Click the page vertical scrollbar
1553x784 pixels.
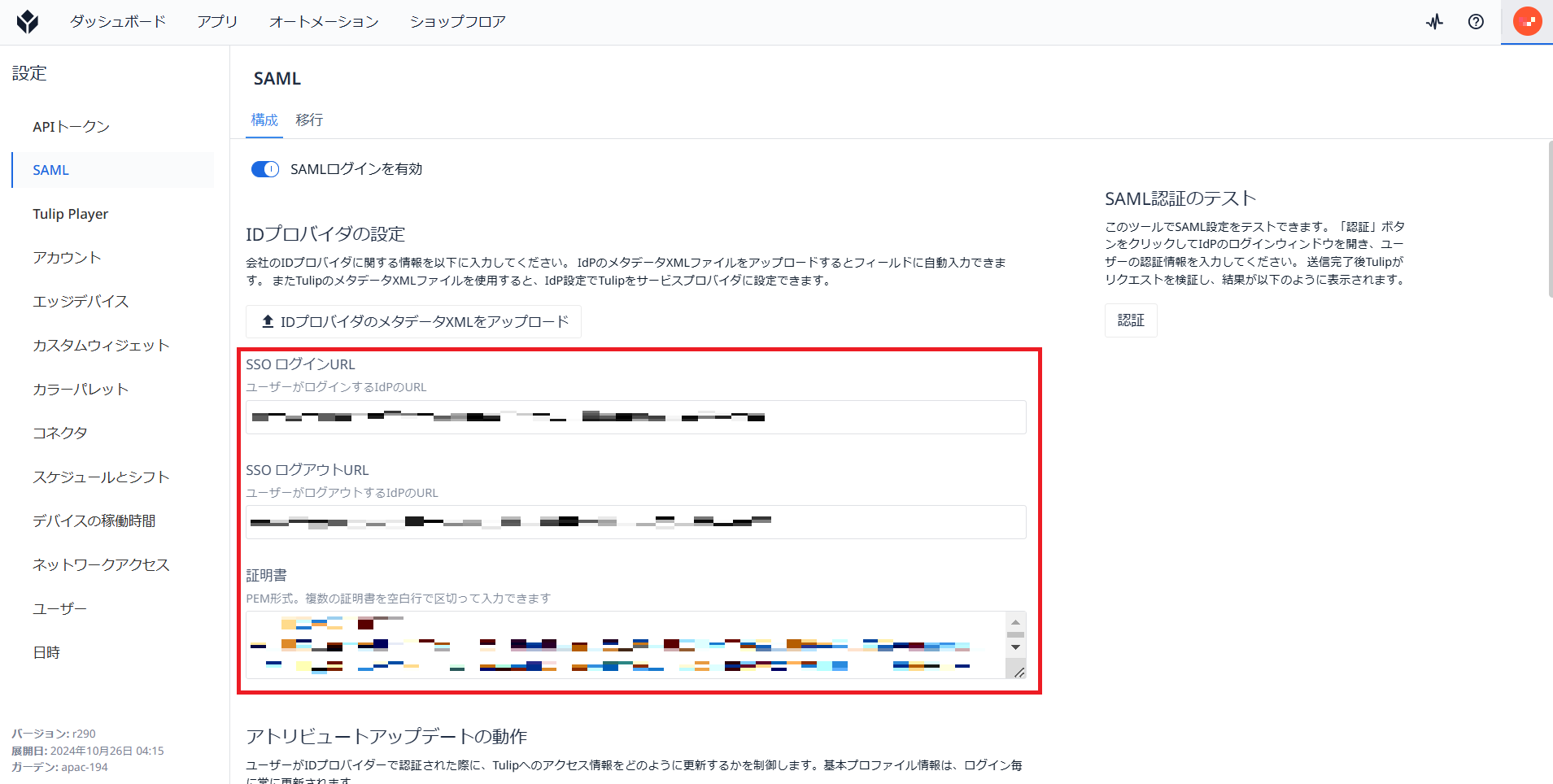tap(1550, 220)
